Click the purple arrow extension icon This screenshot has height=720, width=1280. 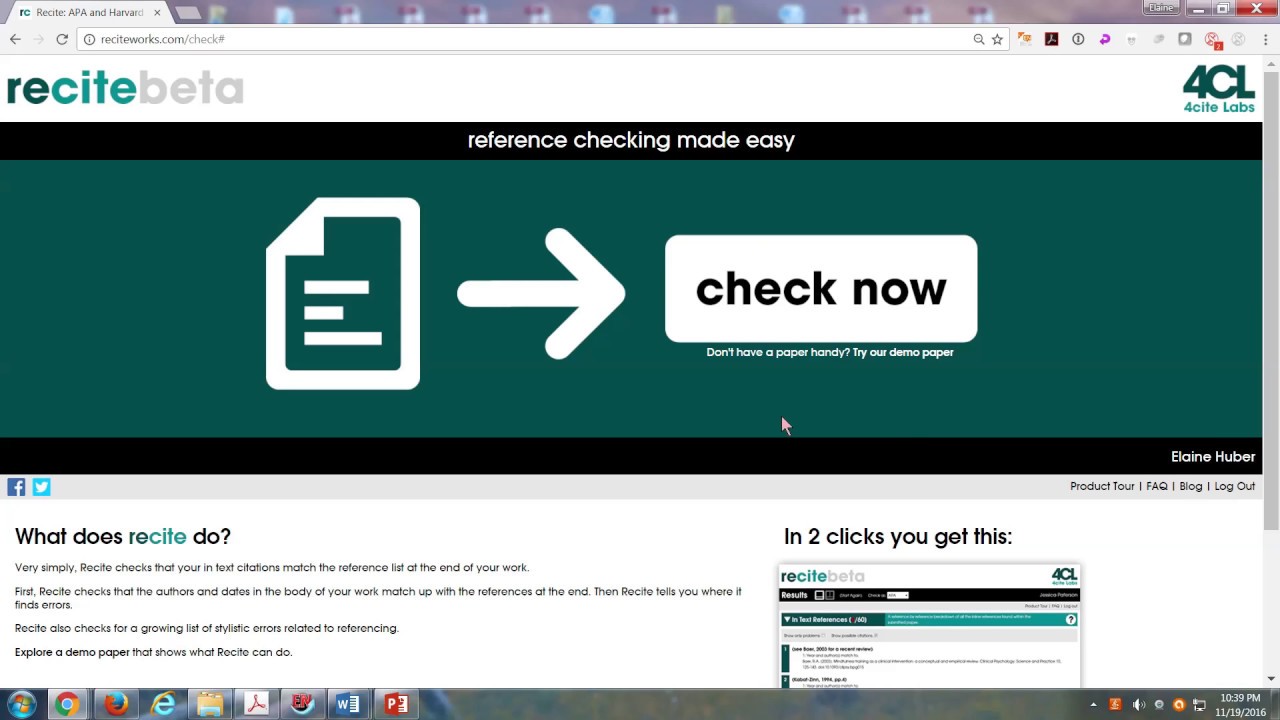click(1105, 39)
